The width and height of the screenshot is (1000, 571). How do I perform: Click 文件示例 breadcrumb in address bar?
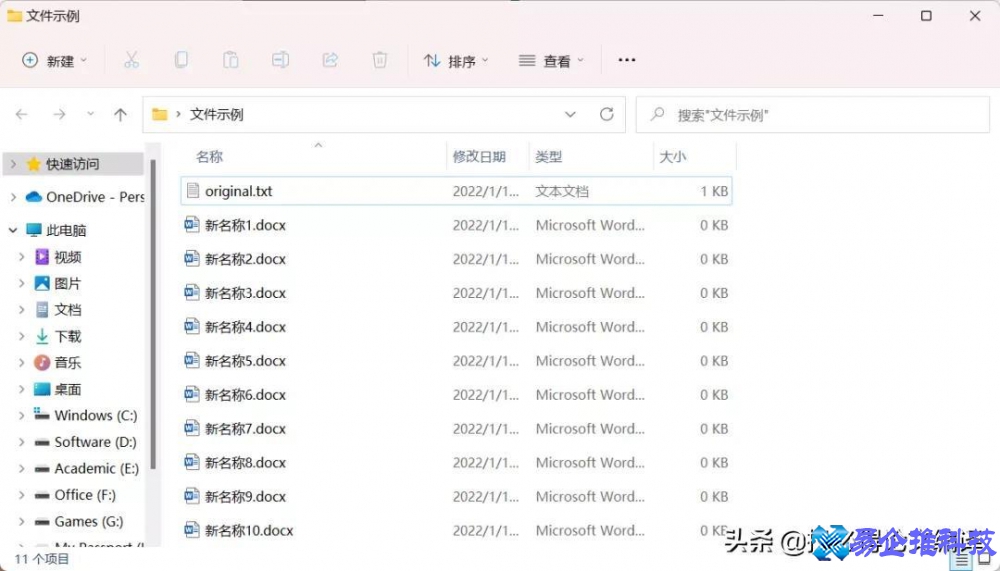pos(217,114)
